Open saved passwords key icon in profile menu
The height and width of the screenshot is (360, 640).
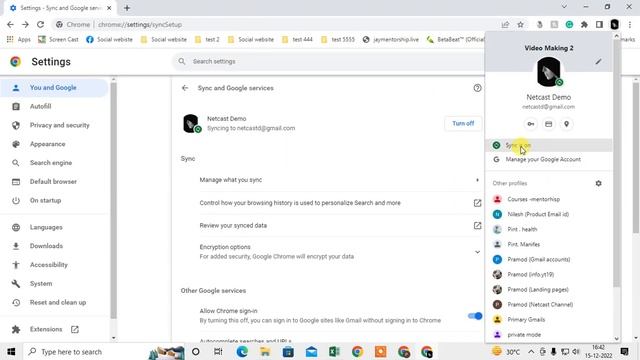(x=531, y=124)
